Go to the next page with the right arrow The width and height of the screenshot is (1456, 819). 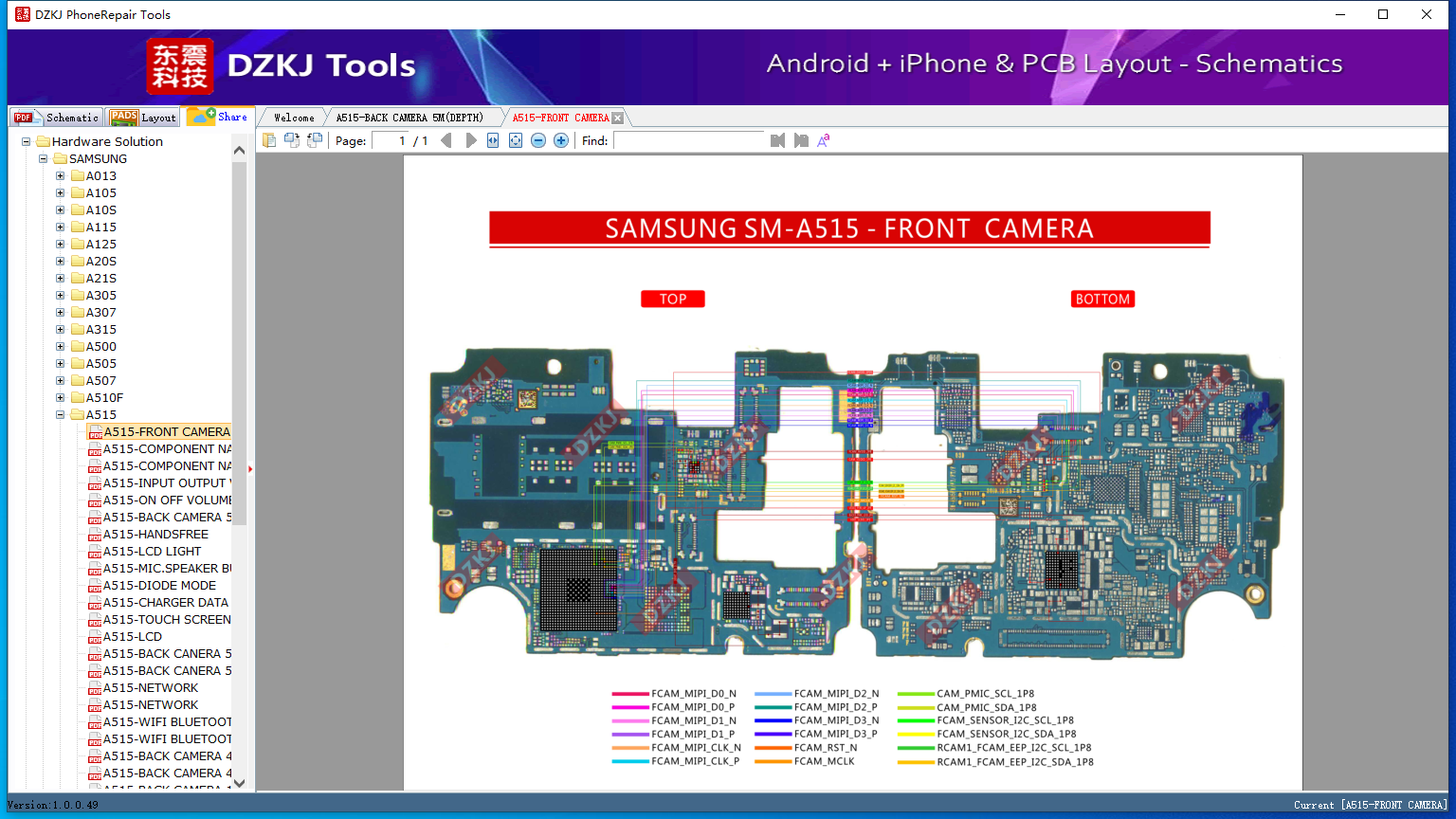click(x=471, y=140)
